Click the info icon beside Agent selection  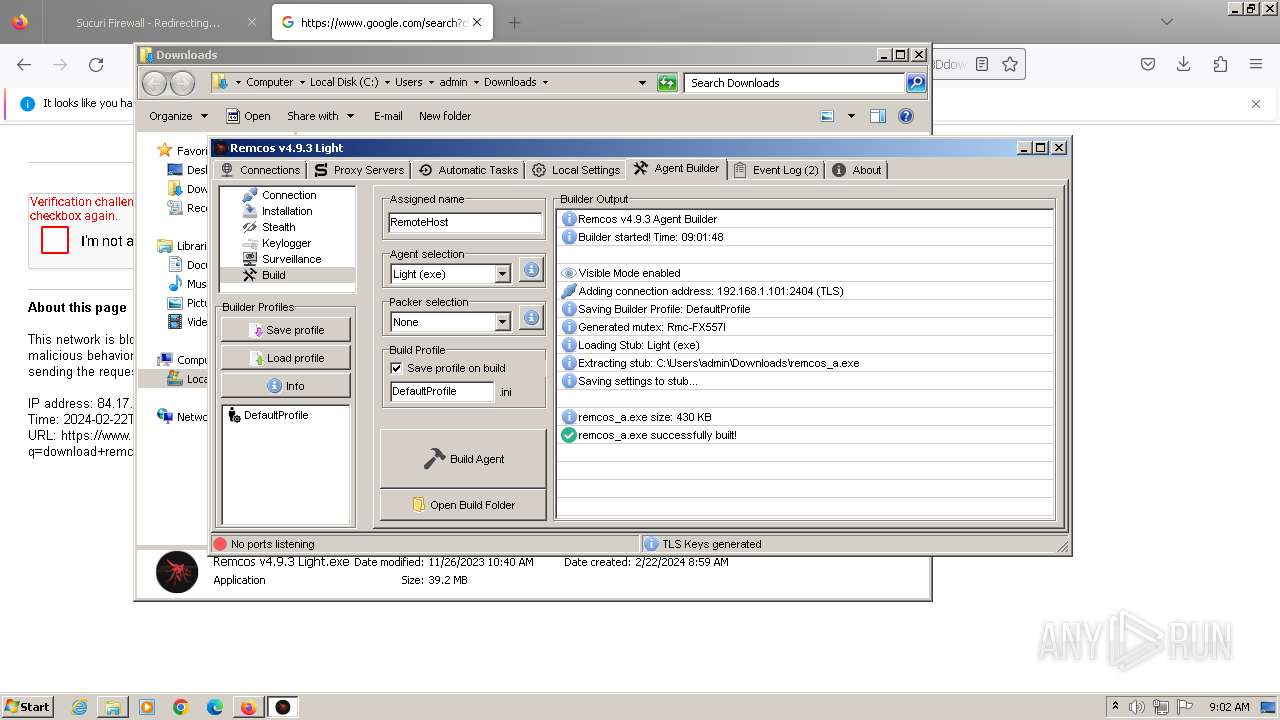coord(531,270)
